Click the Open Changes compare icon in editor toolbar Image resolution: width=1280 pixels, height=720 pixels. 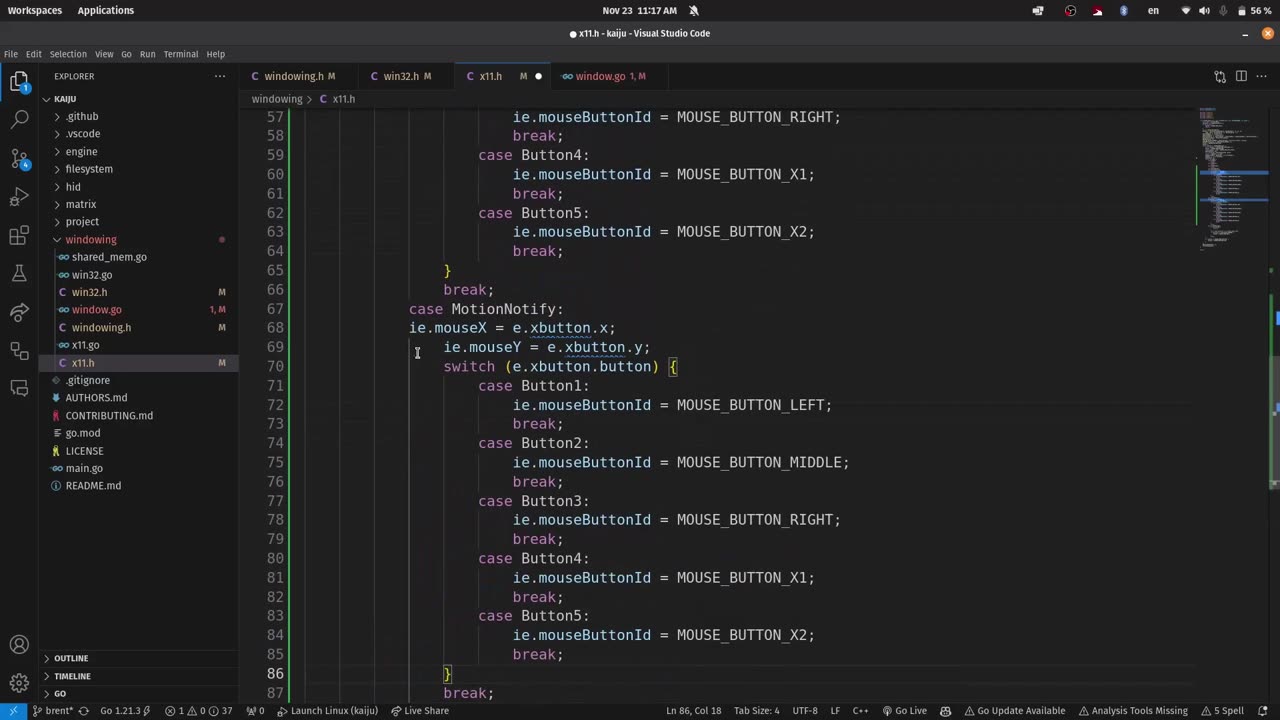click(1220, 76)
